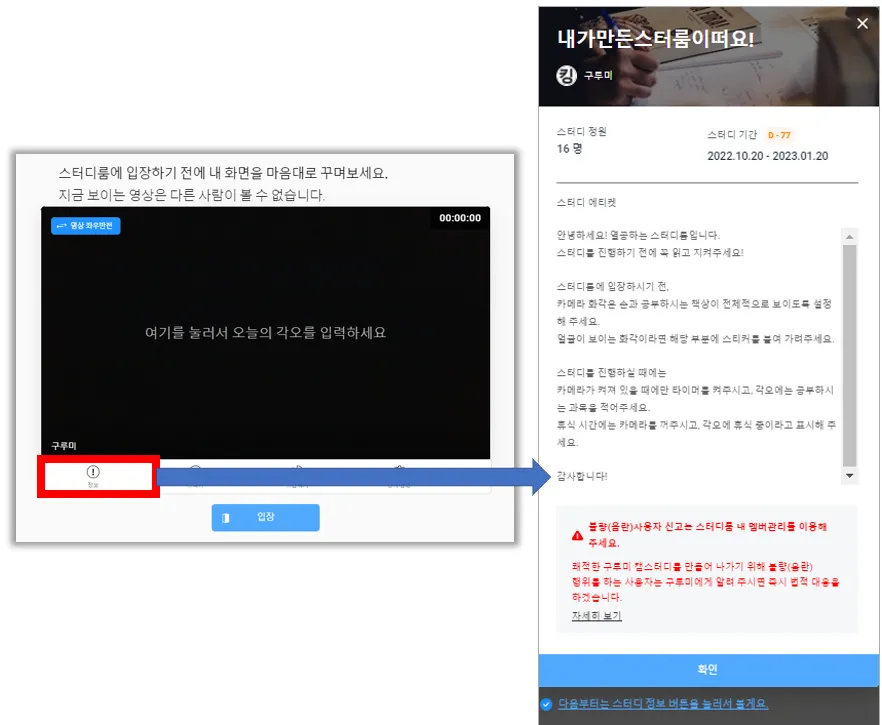Check 다음부터는 스터디 정보 버튼을 눌러서 볼게요 option
The image size is (882, 725).
tap(546, 704)
